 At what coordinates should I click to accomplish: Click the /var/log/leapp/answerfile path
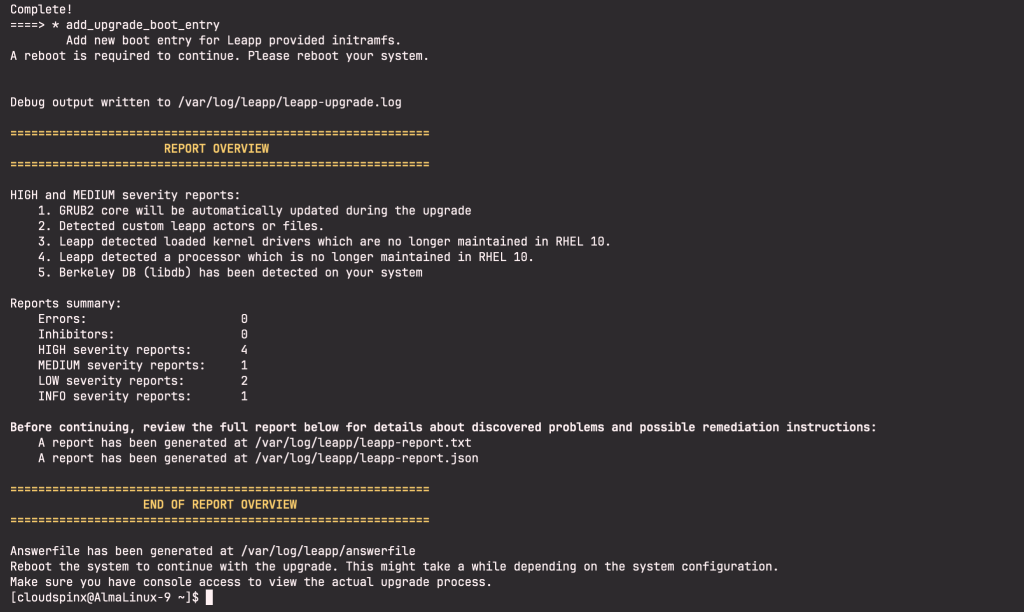(x=328, y=551)
